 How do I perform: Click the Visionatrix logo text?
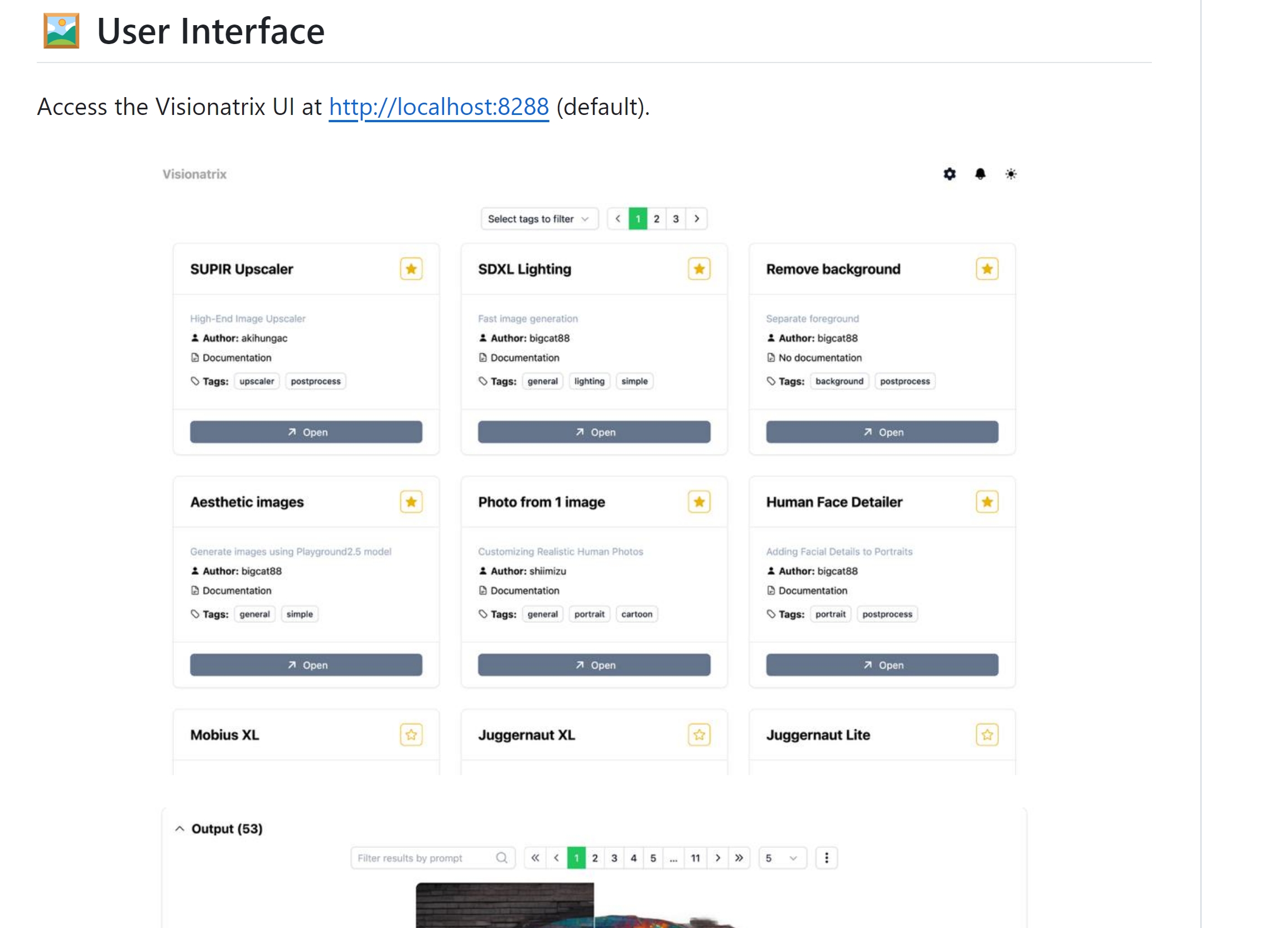(194, 174)
